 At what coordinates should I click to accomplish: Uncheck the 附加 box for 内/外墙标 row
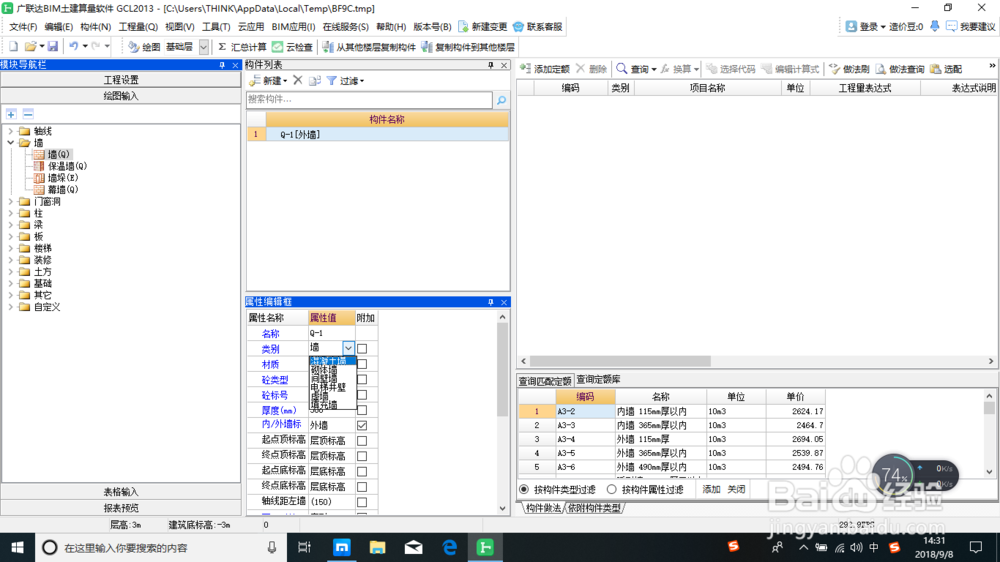[x=362, y=425]
